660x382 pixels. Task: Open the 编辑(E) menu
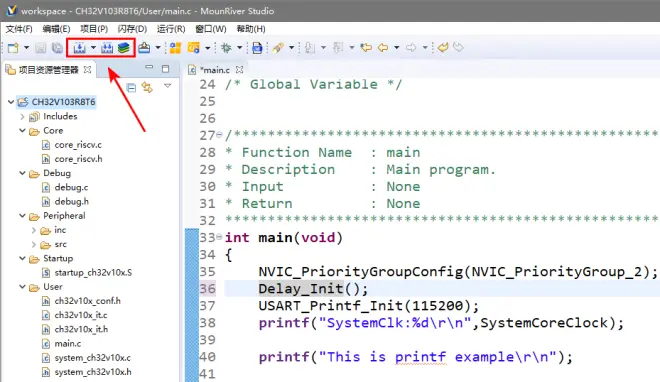[56, 29]
